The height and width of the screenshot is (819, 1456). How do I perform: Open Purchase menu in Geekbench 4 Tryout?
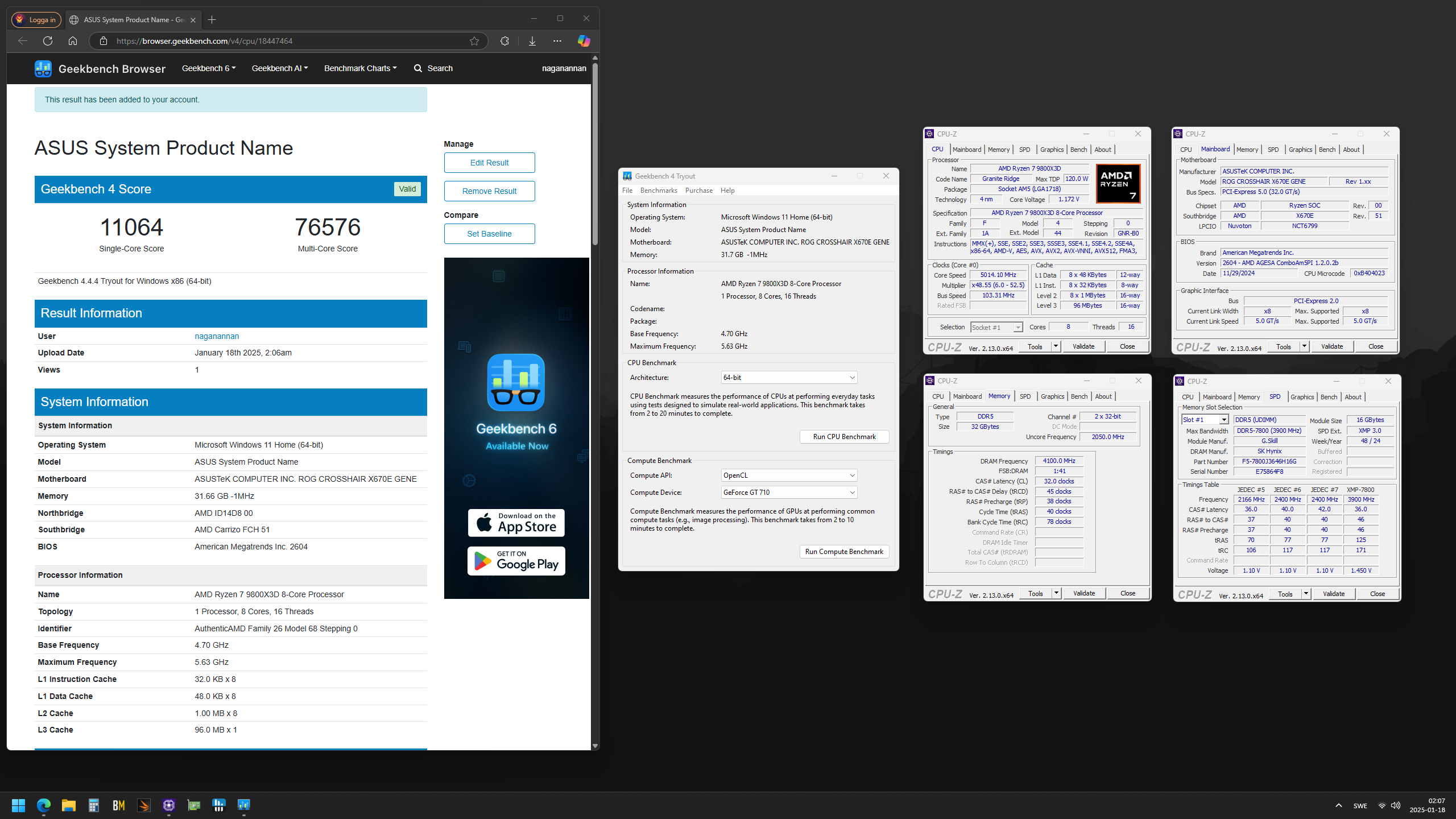click(x=698, y=191)
